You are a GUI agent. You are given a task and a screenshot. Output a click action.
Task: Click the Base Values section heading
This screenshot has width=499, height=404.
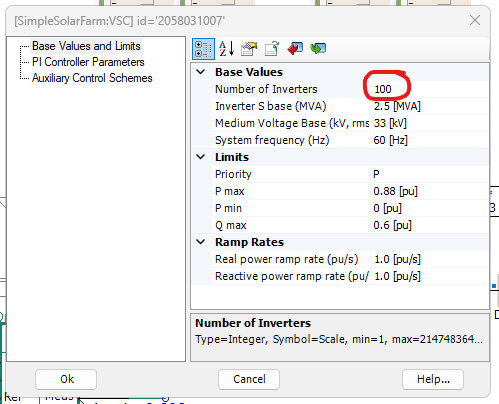pyautogui.click(x=249, y=72)
